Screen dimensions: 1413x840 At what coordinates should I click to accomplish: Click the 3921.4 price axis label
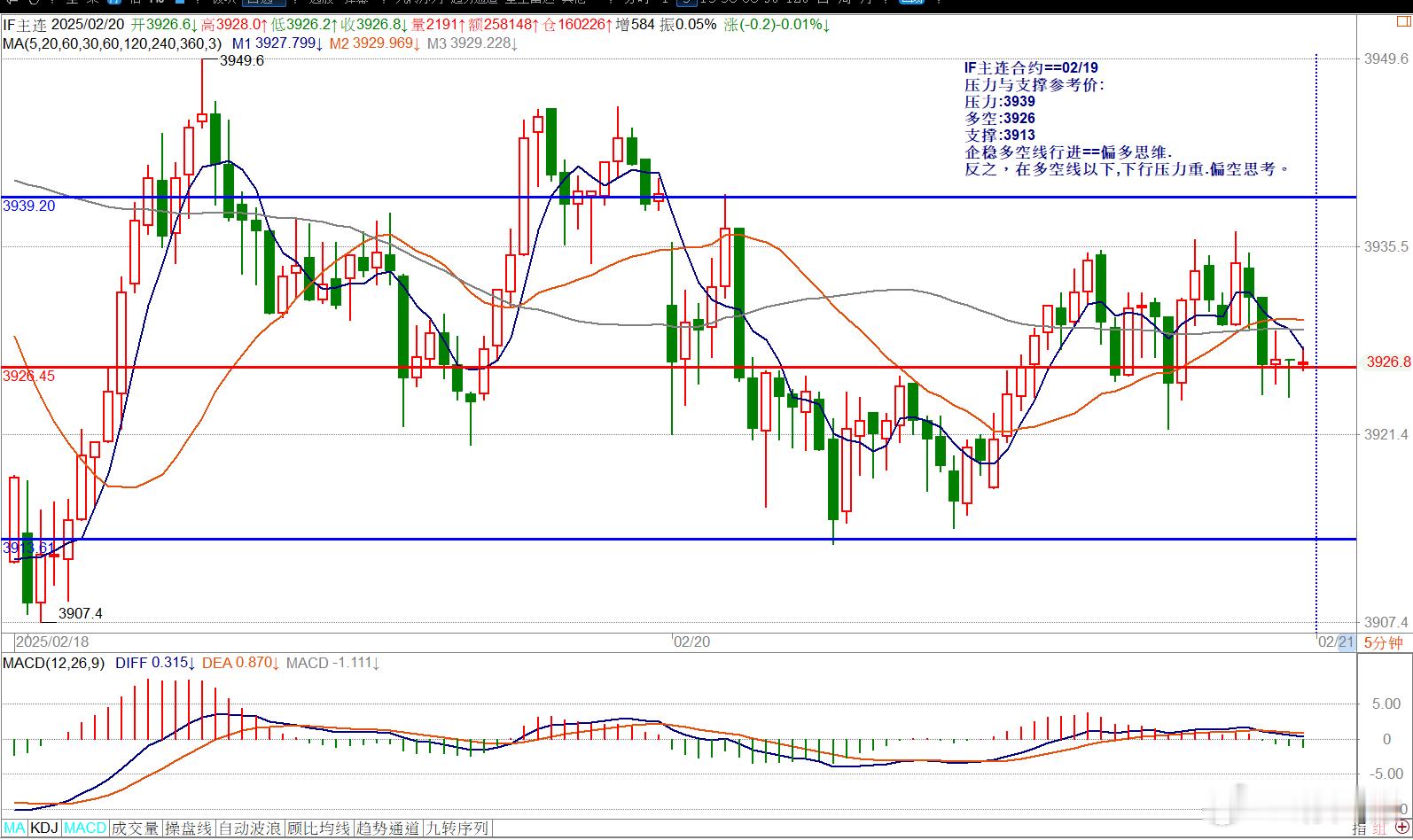(1386, 434)
